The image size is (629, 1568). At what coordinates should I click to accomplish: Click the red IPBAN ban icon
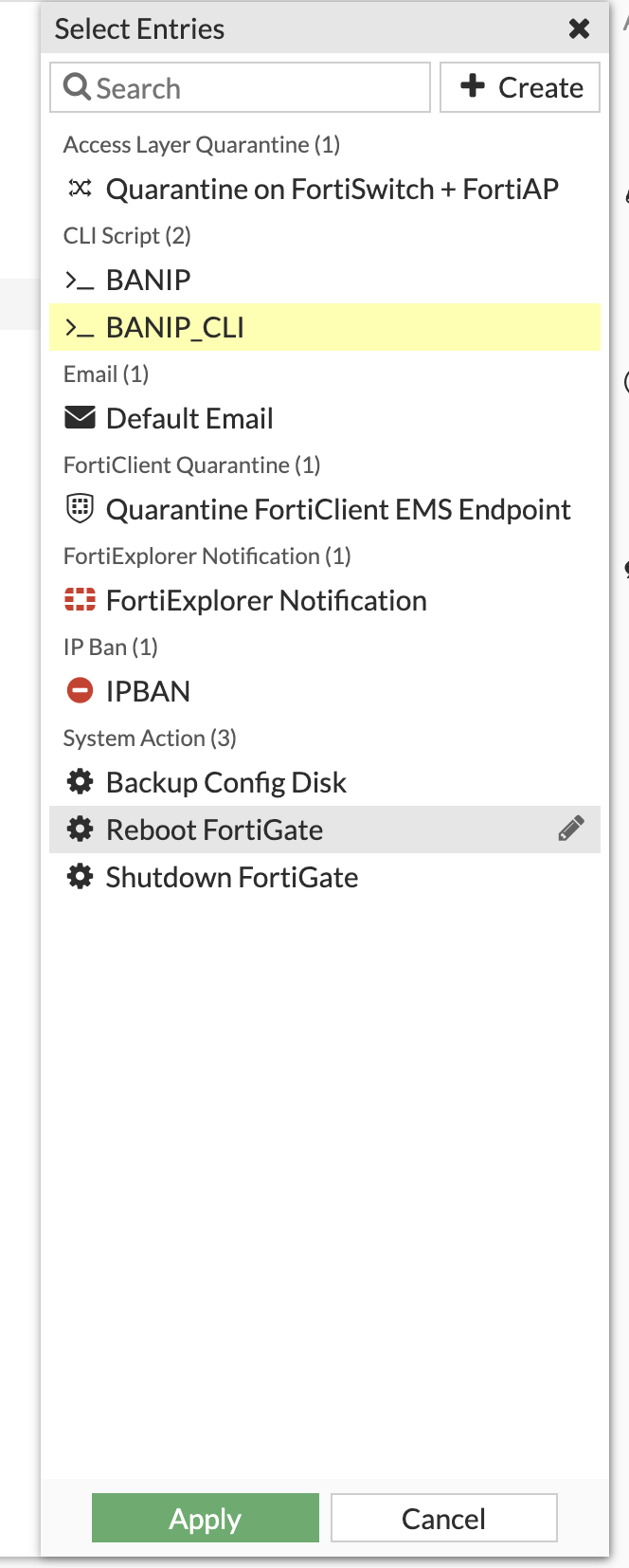pos(80,690)
